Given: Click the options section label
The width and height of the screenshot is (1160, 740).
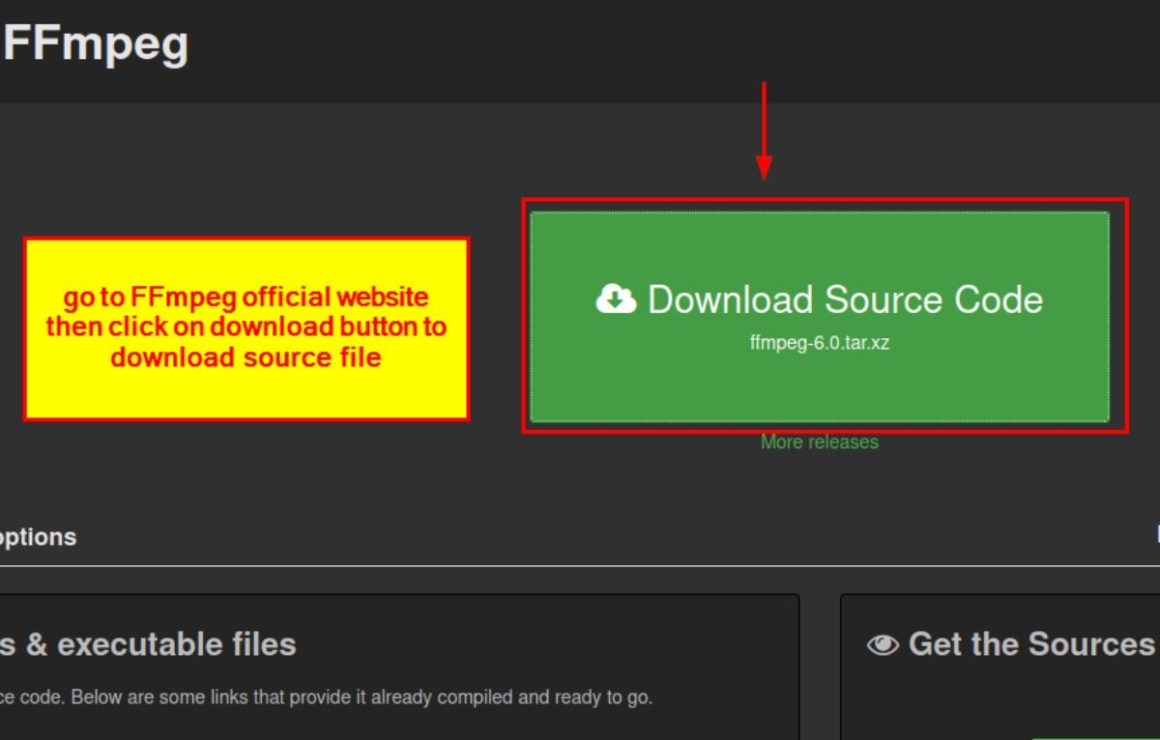Looking at the screenshot, I should (38, 537).
